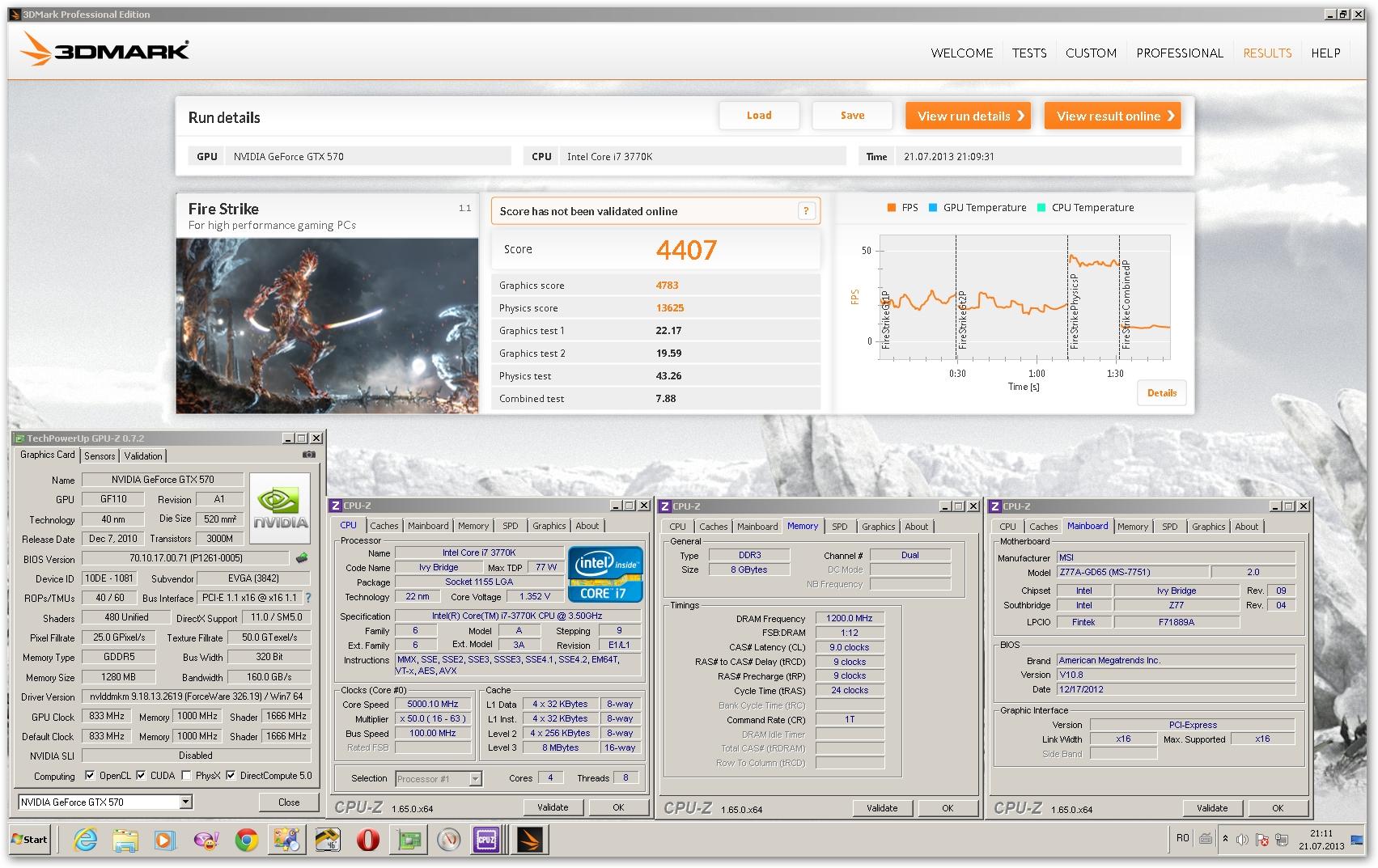Open Google Chrome from the taskbar

tap(247, 840)
